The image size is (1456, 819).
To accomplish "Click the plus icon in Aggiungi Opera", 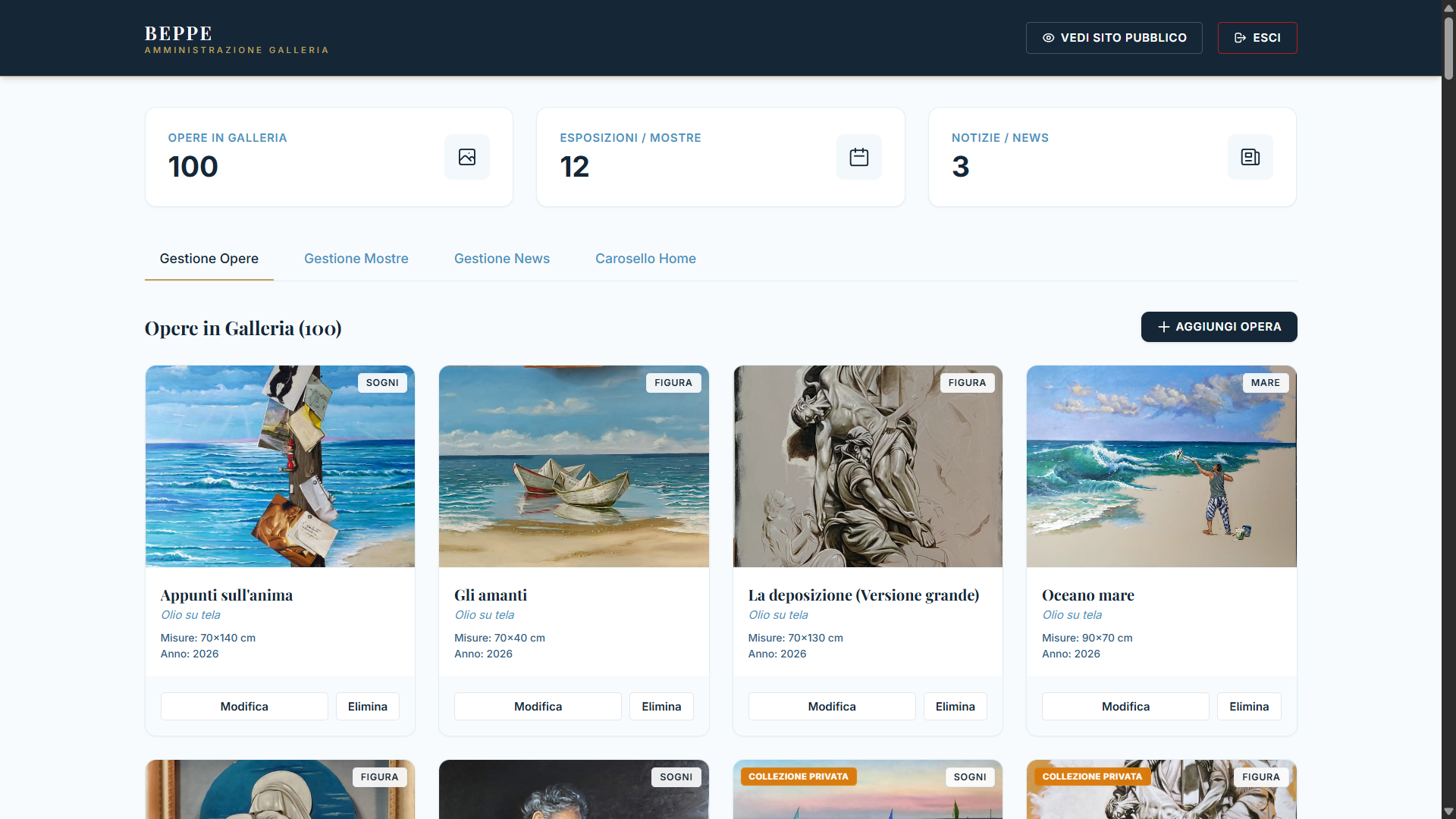I will (1164, 327).
